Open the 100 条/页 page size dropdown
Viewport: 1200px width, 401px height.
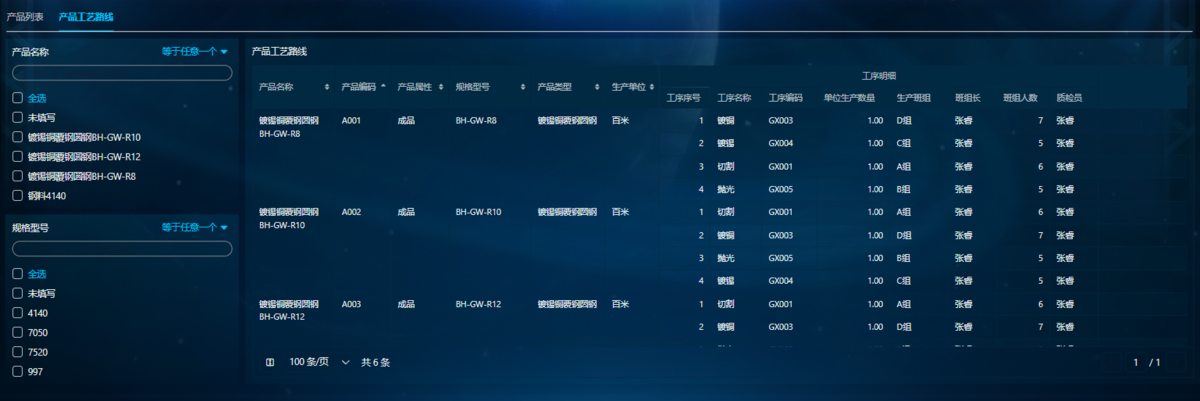click(x=319, y=362)
